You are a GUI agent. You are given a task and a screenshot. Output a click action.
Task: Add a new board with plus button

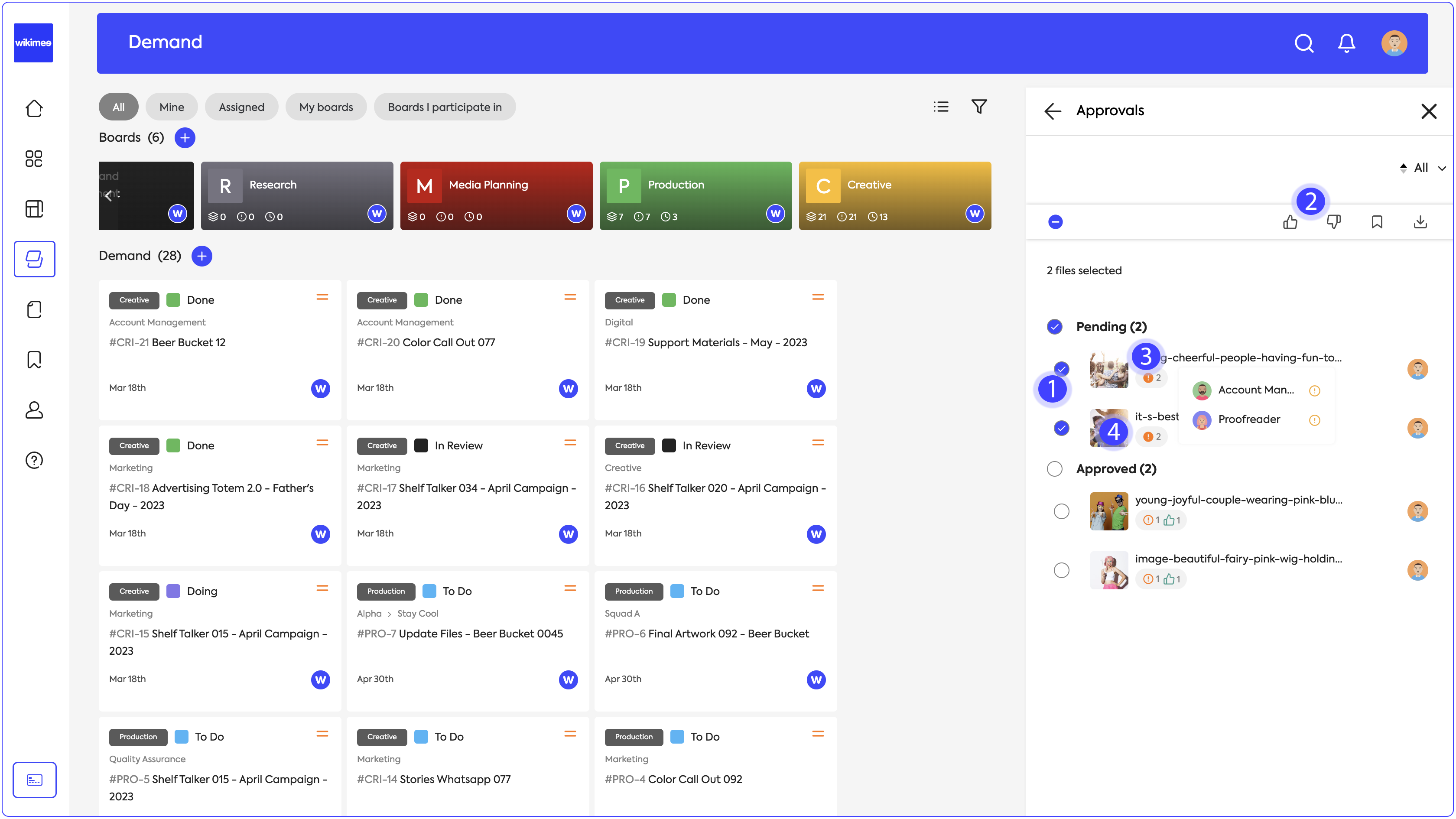click(185, 137)
